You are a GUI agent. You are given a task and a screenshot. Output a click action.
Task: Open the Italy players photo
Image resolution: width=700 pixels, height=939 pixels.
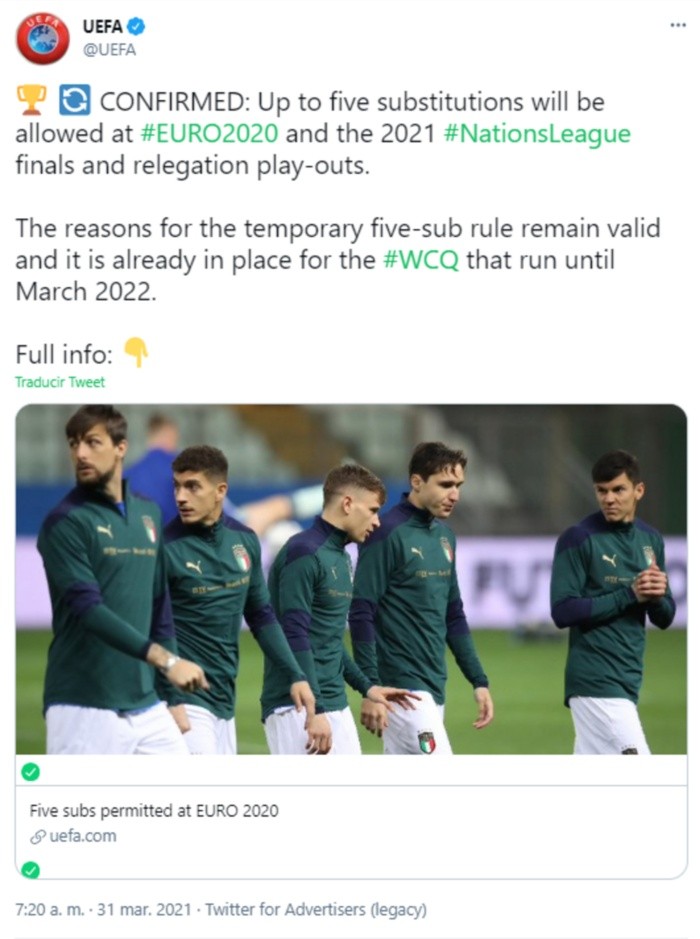pos(351,578)
